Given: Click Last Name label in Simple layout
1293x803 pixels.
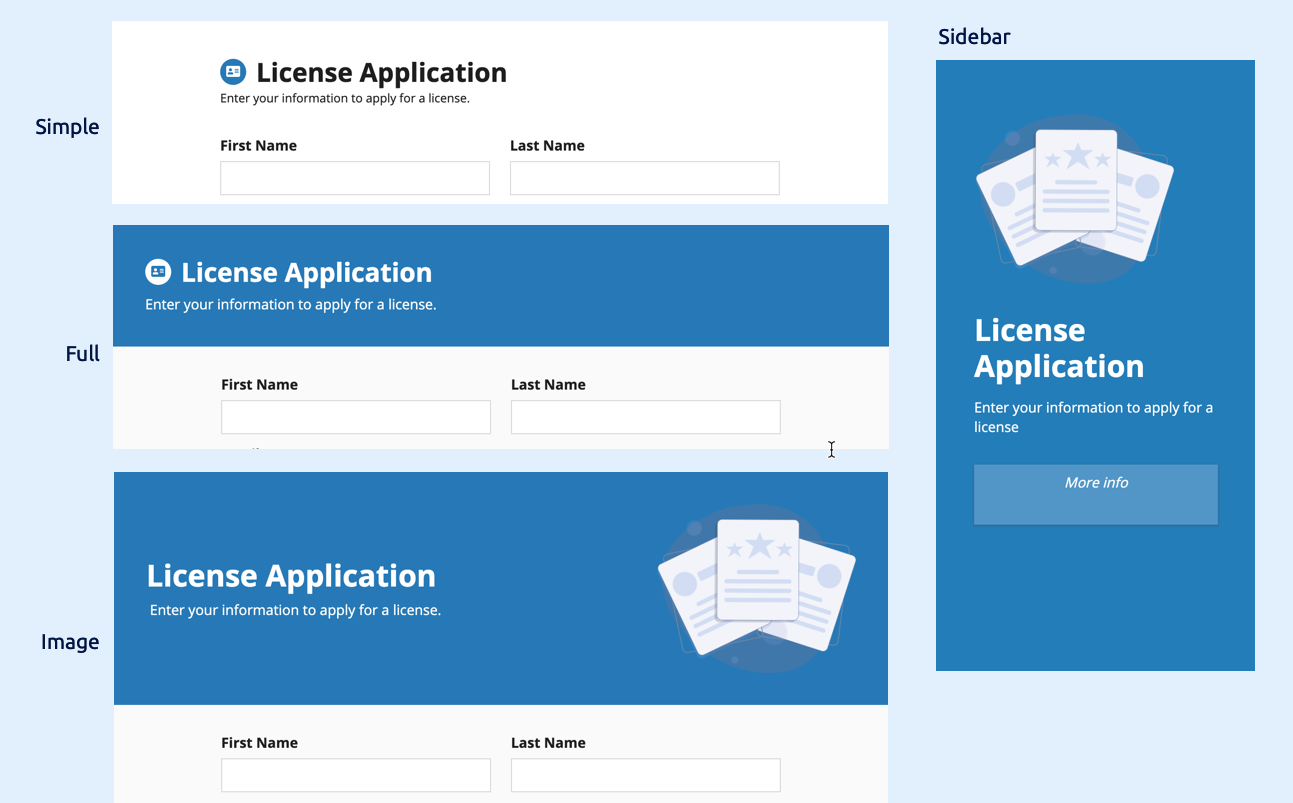Looking at the screenshot, I should tap(547, 146).
